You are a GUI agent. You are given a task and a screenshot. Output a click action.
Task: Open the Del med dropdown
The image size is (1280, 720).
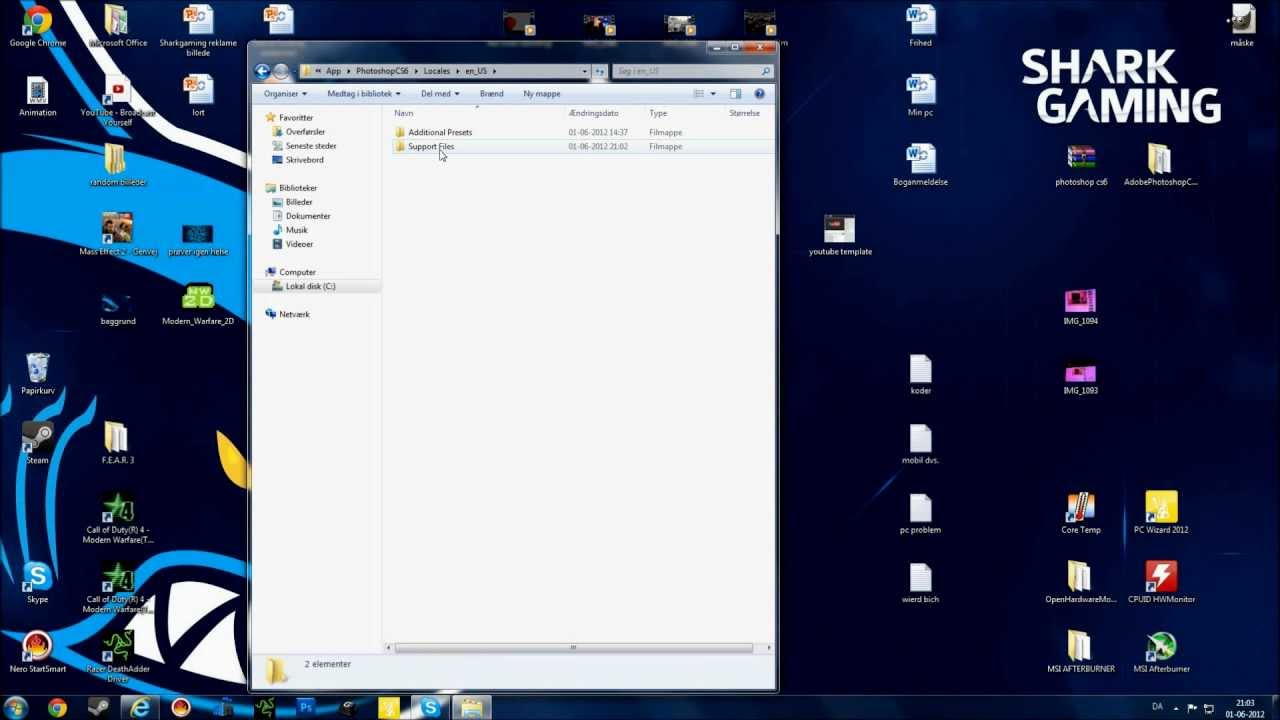(x=440, y=94)
